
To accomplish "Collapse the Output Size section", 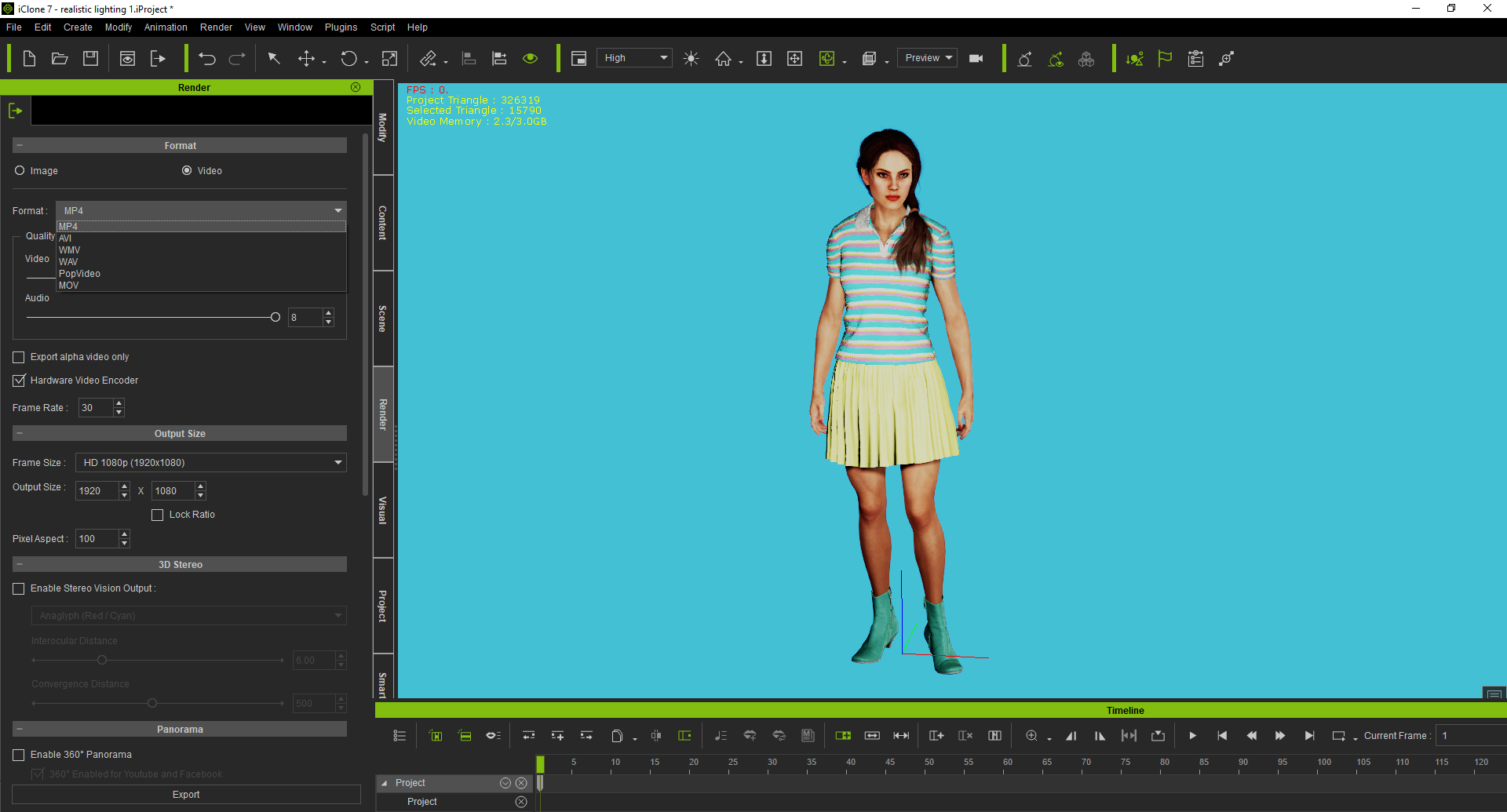I will pyautogui.click(x=20, y=433).
